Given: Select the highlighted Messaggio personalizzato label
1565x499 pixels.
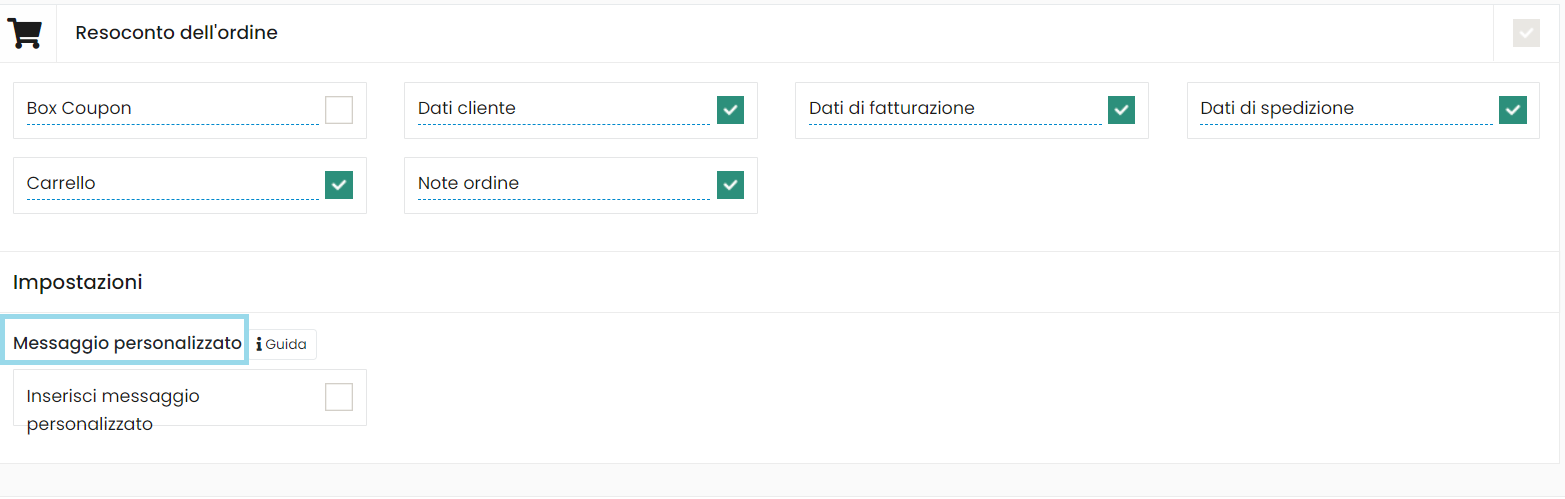Looking at the screenshot, I should [127, 343].
